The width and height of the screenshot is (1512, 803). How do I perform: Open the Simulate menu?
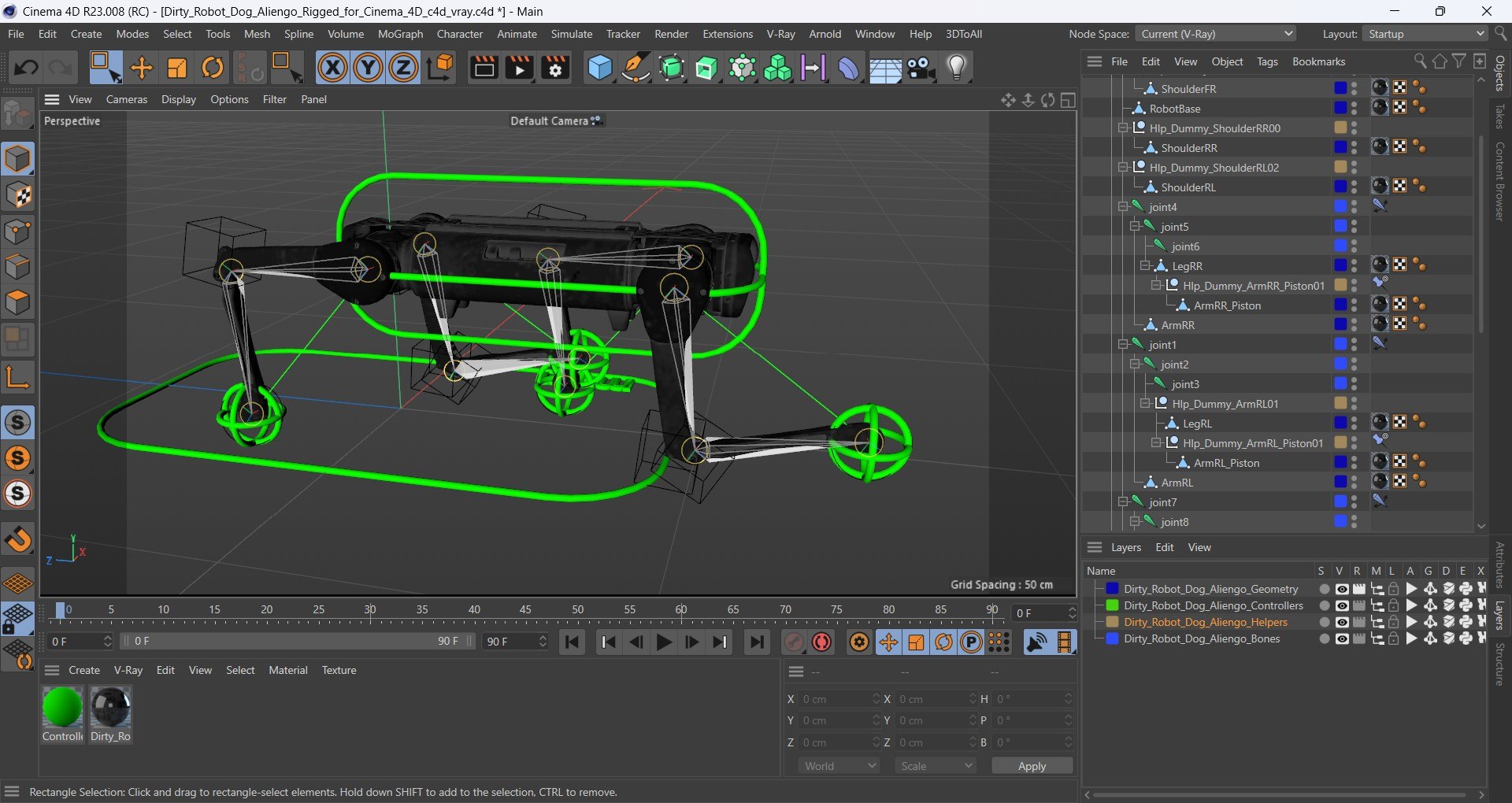pos(572,34)
